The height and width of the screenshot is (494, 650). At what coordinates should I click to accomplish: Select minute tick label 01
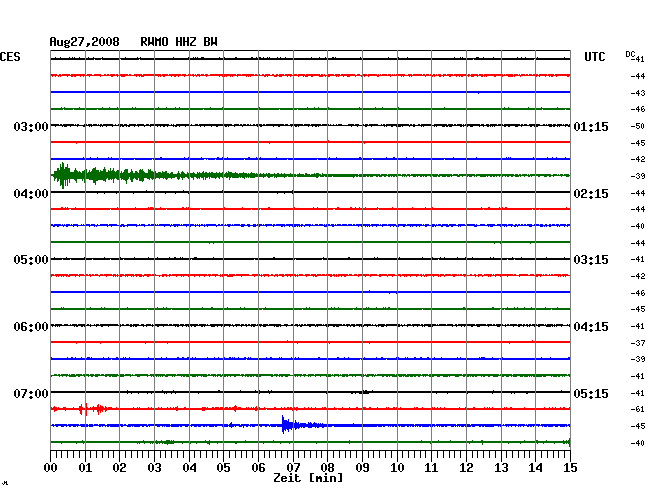click(x=85, y=467)
